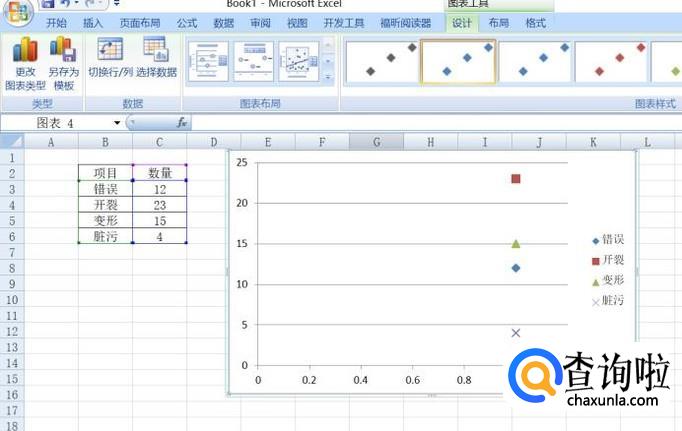Select cell with value 4 in column C
The image size is (682, 431).
click(160, 237)
